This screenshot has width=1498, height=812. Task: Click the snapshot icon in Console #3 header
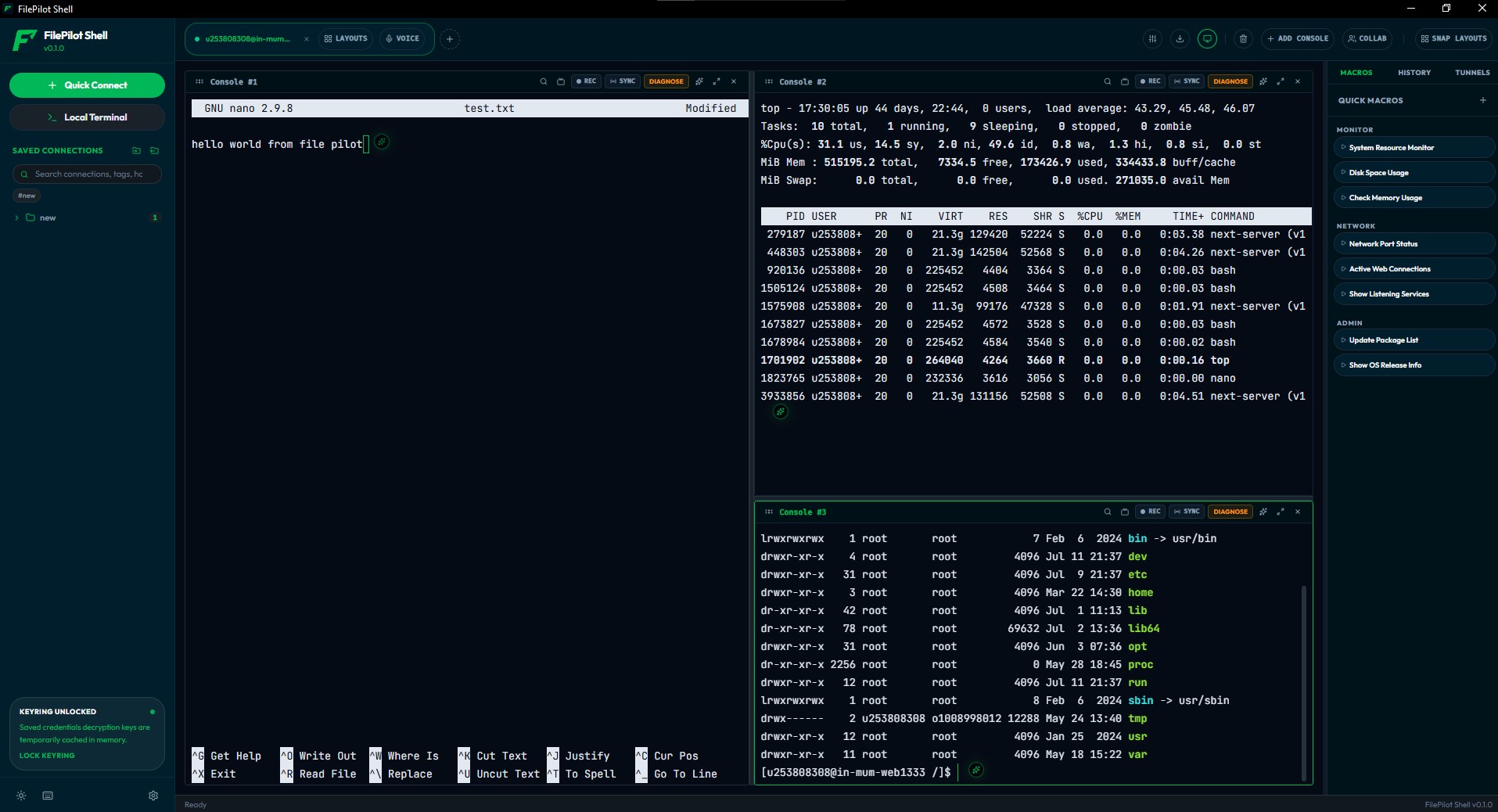pos(1125,512)
